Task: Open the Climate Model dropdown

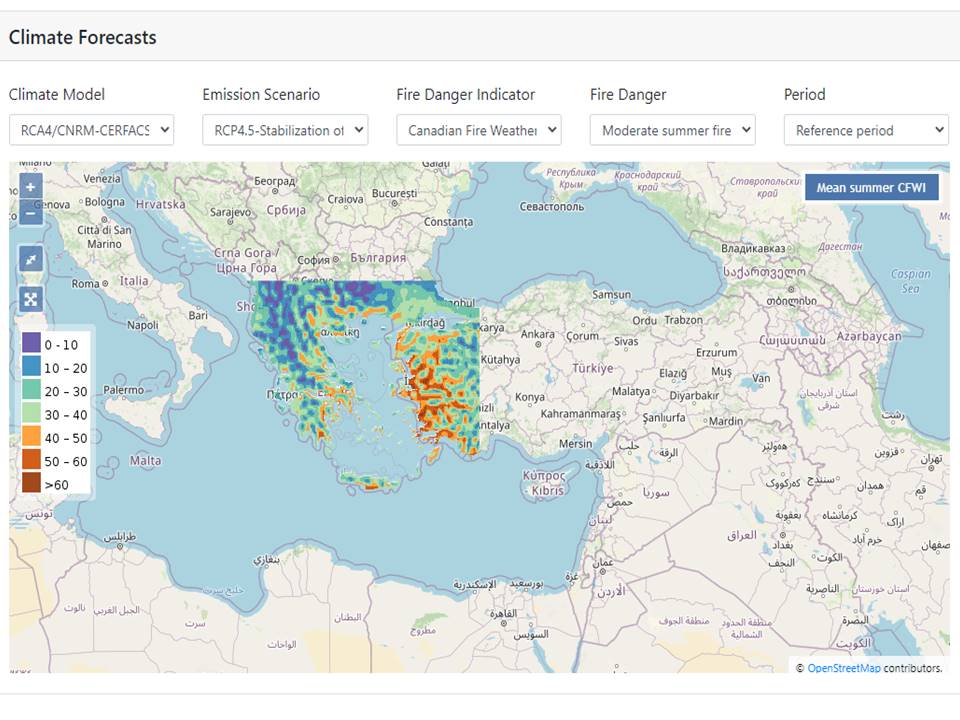Action: pyautogui.click(x=91, y=130)
